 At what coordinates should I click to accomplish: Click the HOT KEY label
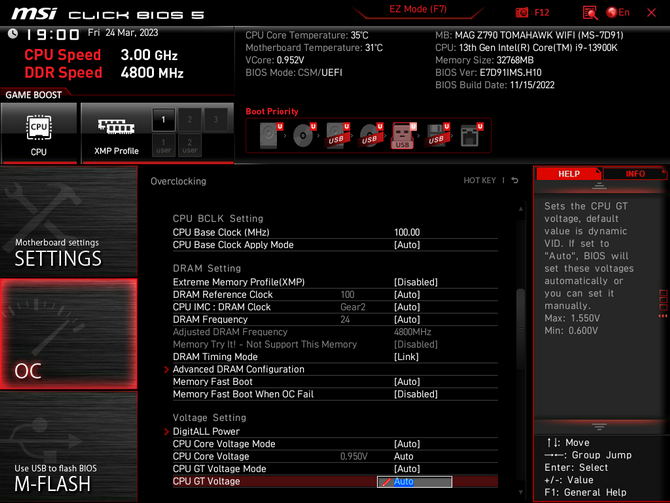click(479, 180)
